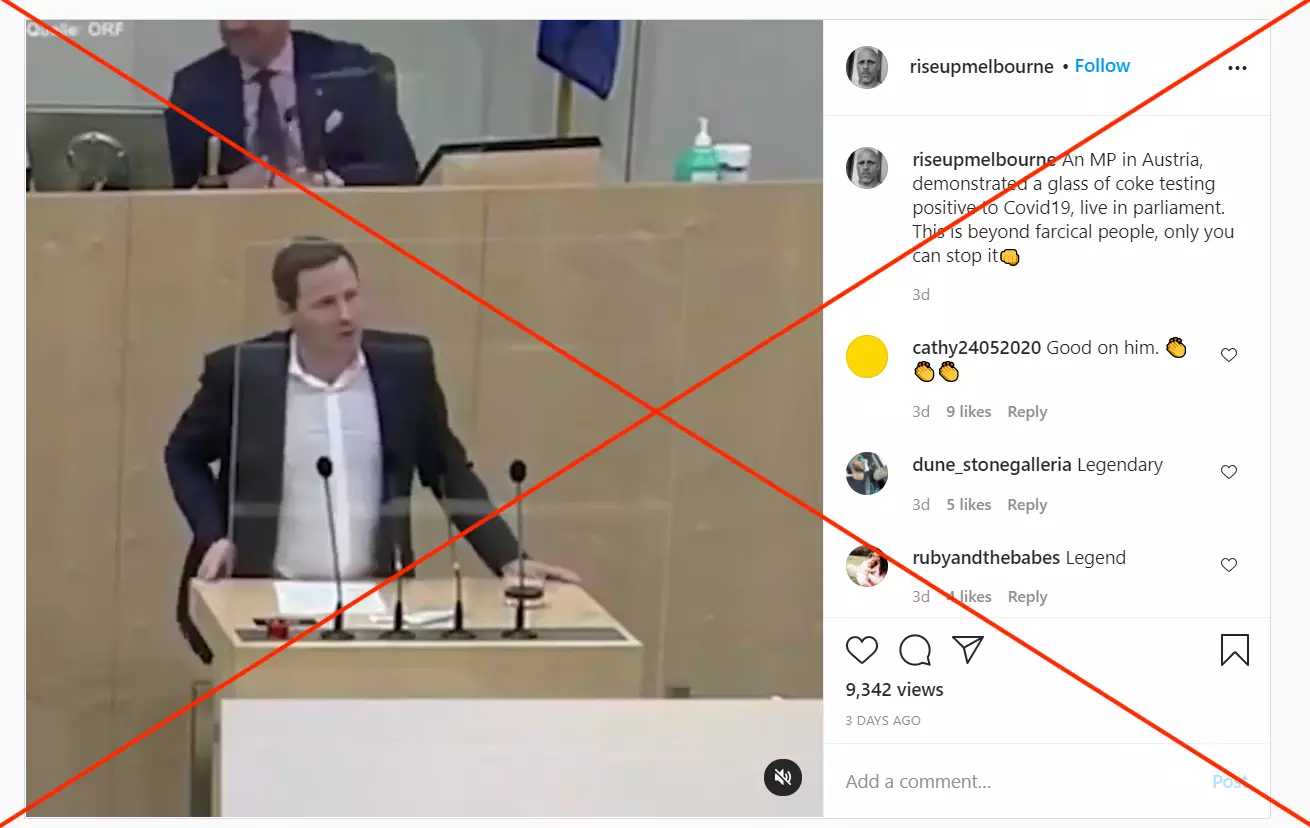Click the Add a comment field
Image resolution: width=1310 pixels, height=828 pixels.
(x=1020, y=782)
